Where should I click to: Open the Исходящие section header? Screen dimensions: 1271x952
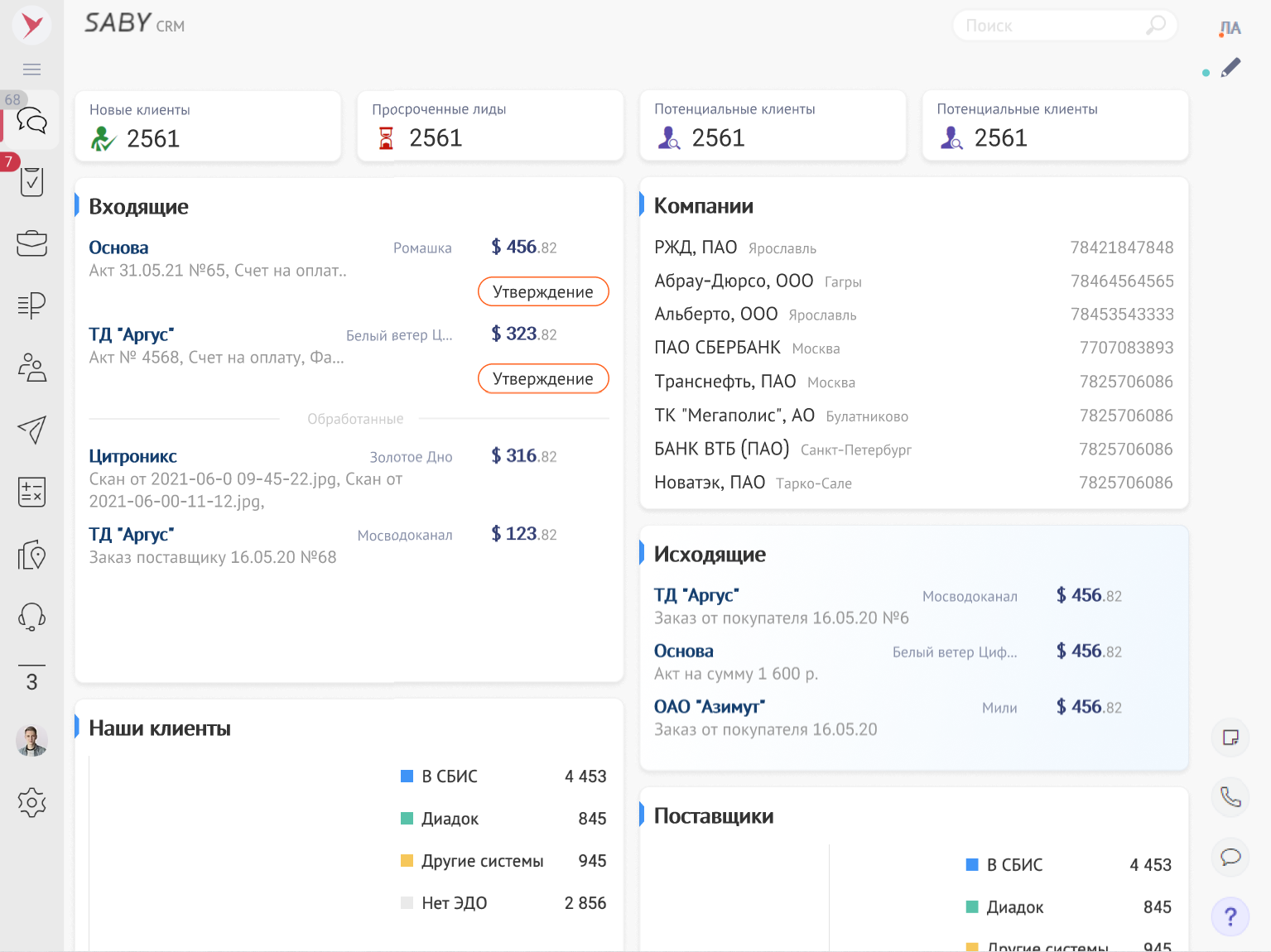tap(710, 555)
